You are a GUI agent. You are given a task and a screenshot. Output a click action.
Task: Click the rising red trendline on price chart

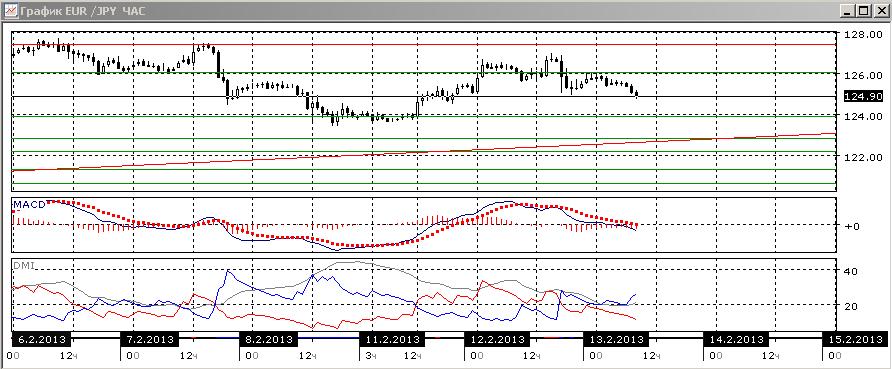[x=424, y=152]
